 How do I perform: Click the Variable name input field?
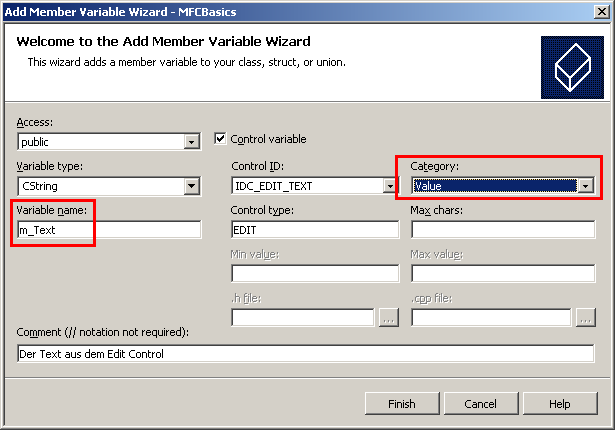coord(109,230)
